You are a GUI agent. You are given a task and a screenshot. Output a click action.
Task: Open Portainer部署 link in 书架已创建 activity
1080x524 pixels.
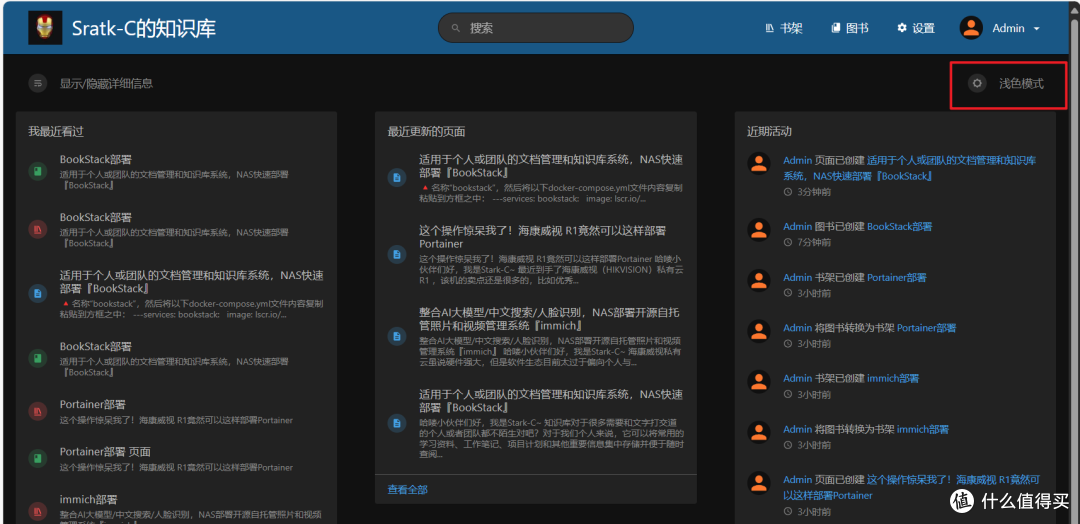[896, 277]
